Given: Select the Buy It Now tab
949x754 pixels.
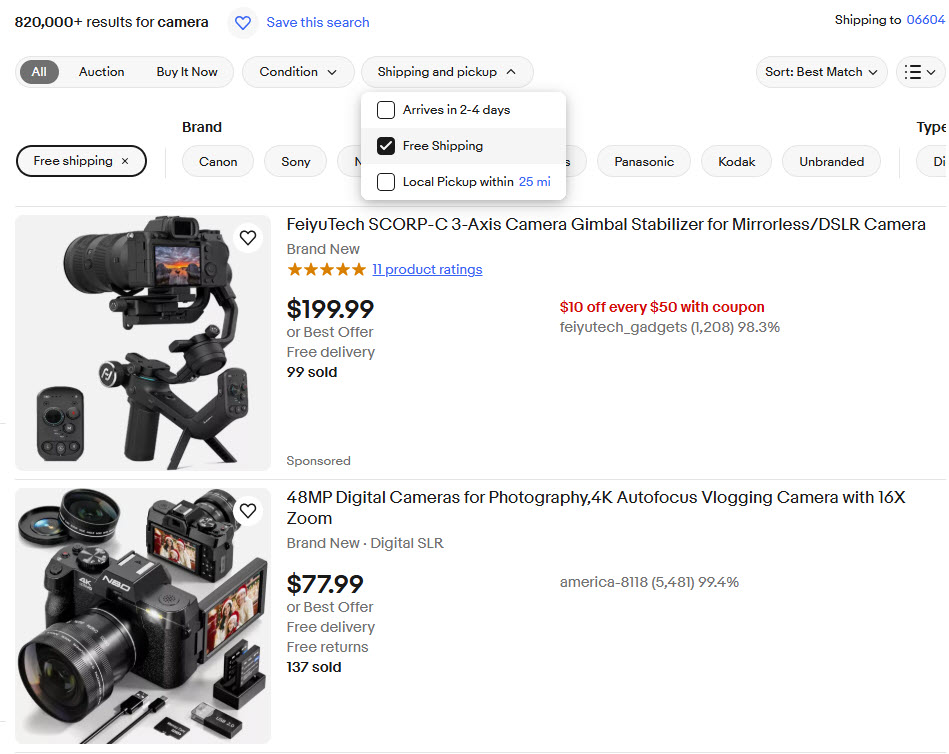Looking at the screenshot, I should 187,72.
